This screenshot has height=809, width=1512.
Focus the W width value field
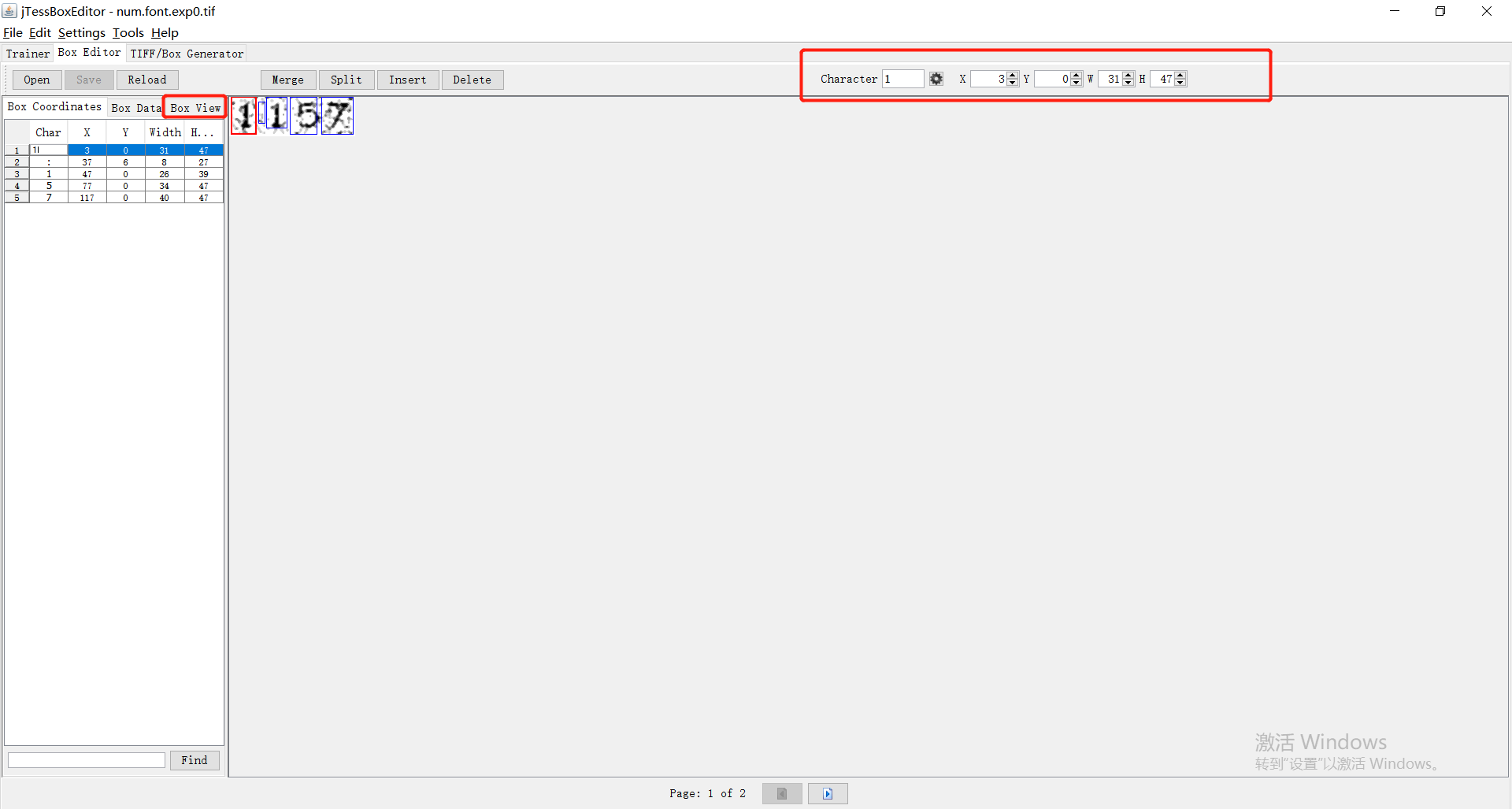(x=1110, y=79)
